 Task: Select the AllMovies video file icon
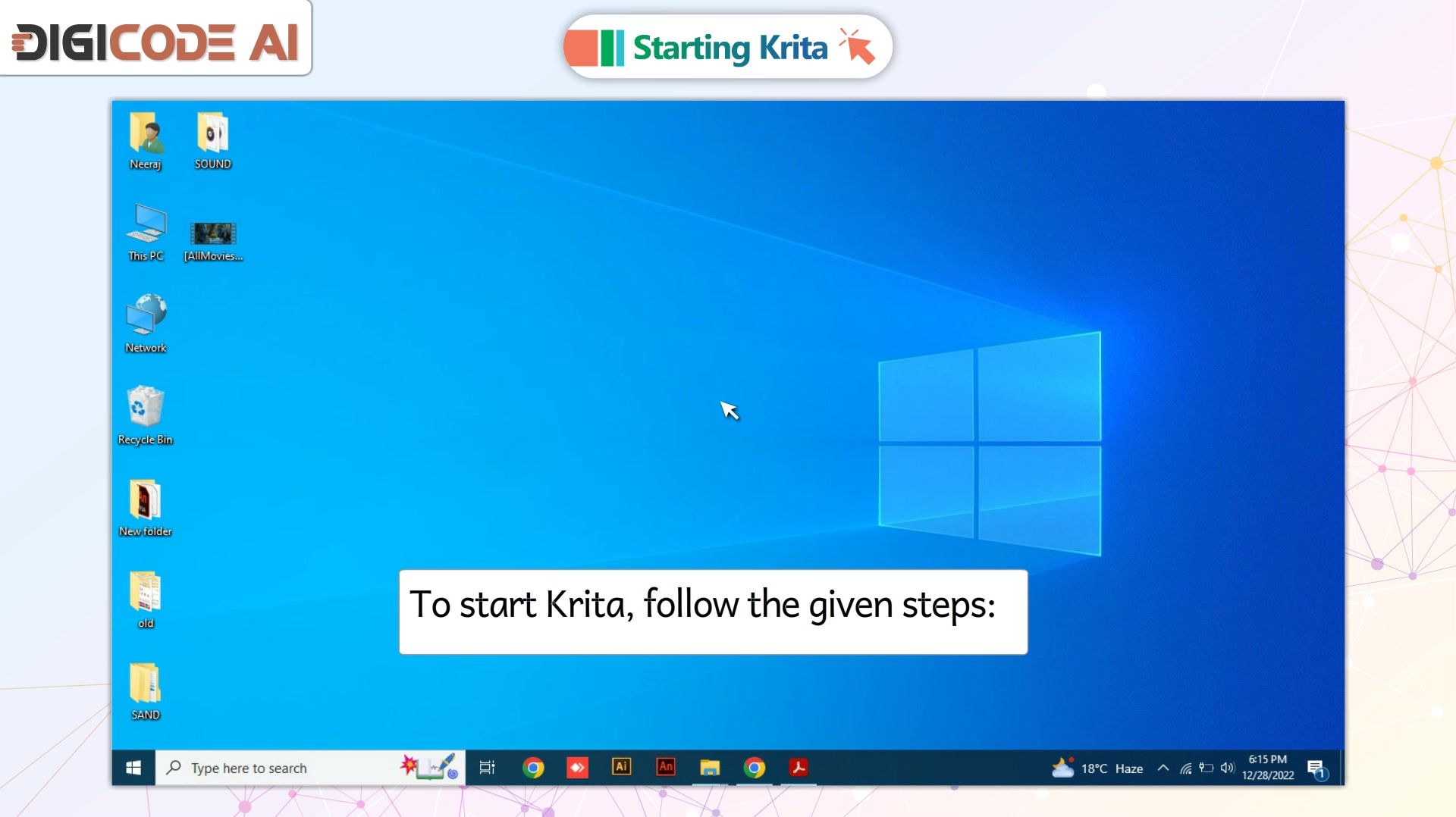(213, 241)
